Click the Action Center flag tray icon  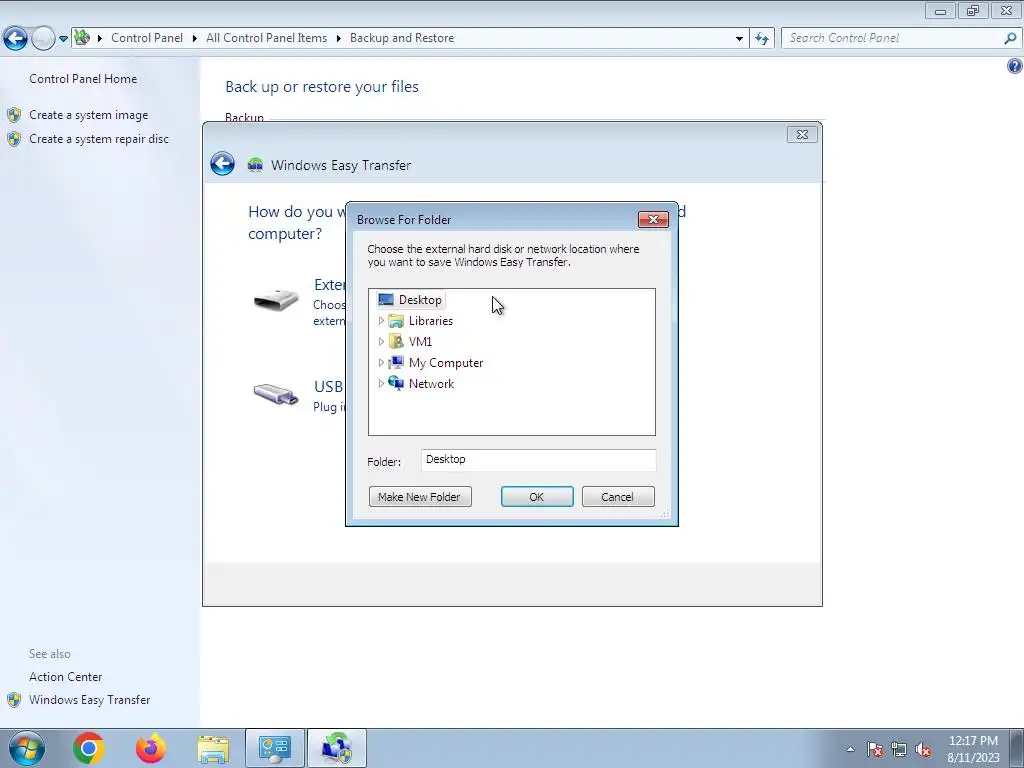click(875, 749)
